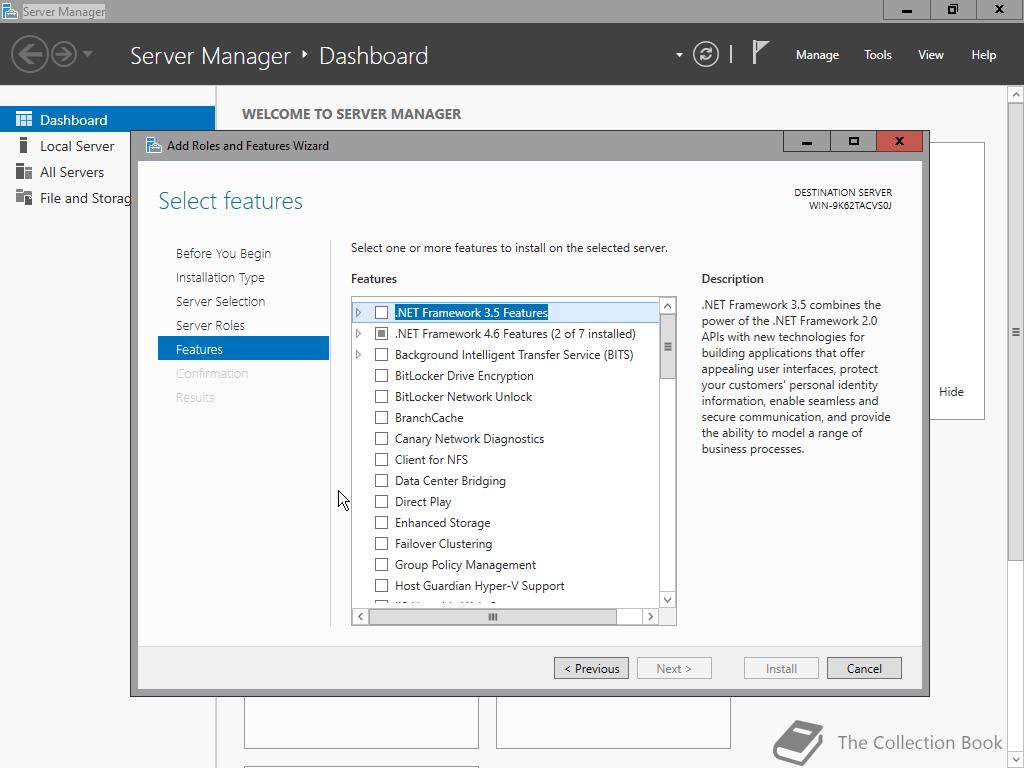The height and width of the screenshot is (768, 1024).
Task: Click the Previous button
Action: click(591, 668)
